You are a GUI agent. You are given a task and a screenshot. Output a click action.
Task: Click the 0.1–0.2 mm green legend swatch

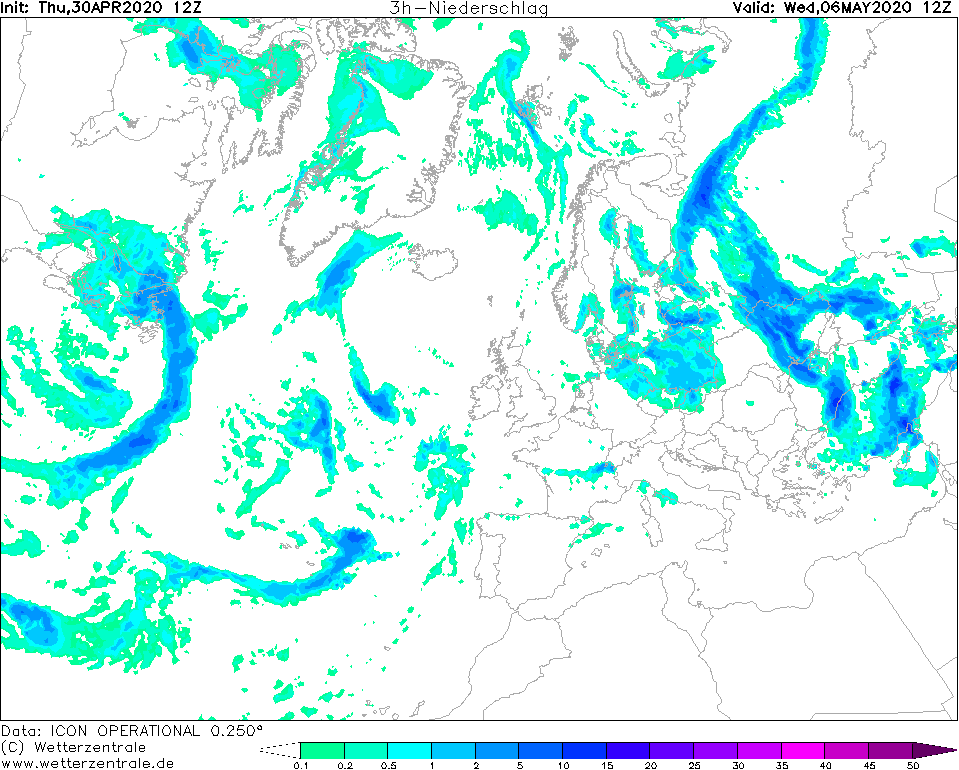pos(322,750)
